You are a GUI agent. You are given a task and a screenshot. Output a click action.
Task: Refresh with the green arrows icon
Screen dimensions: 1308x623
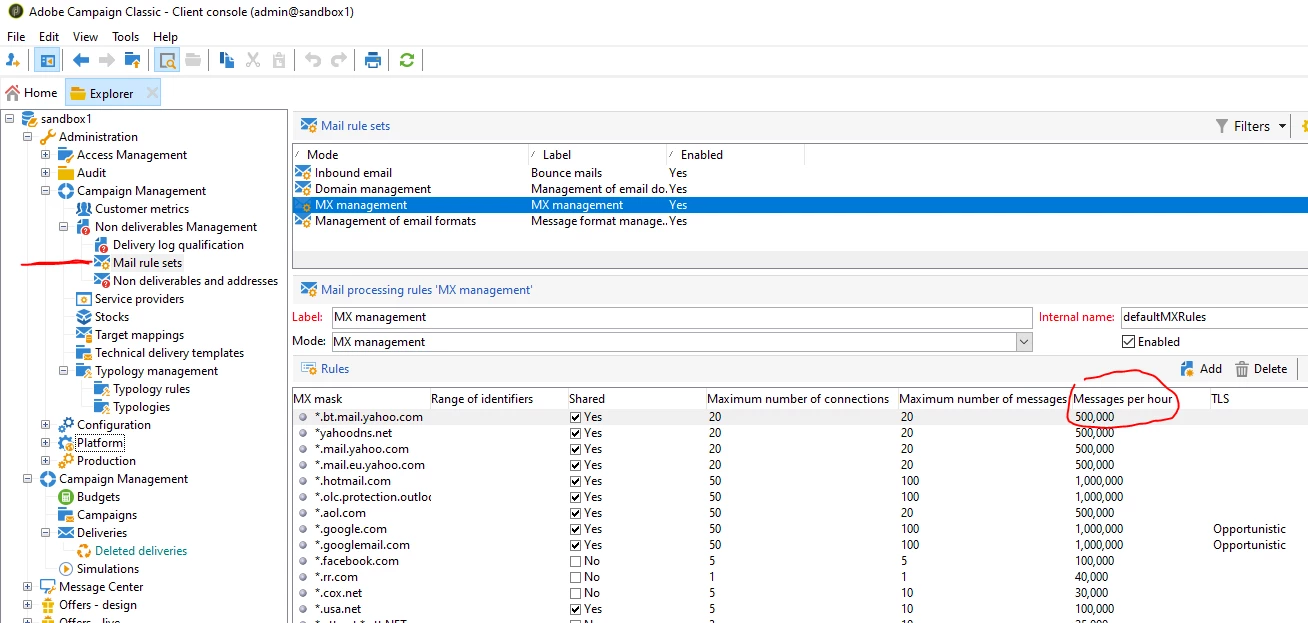coord(406,60)
